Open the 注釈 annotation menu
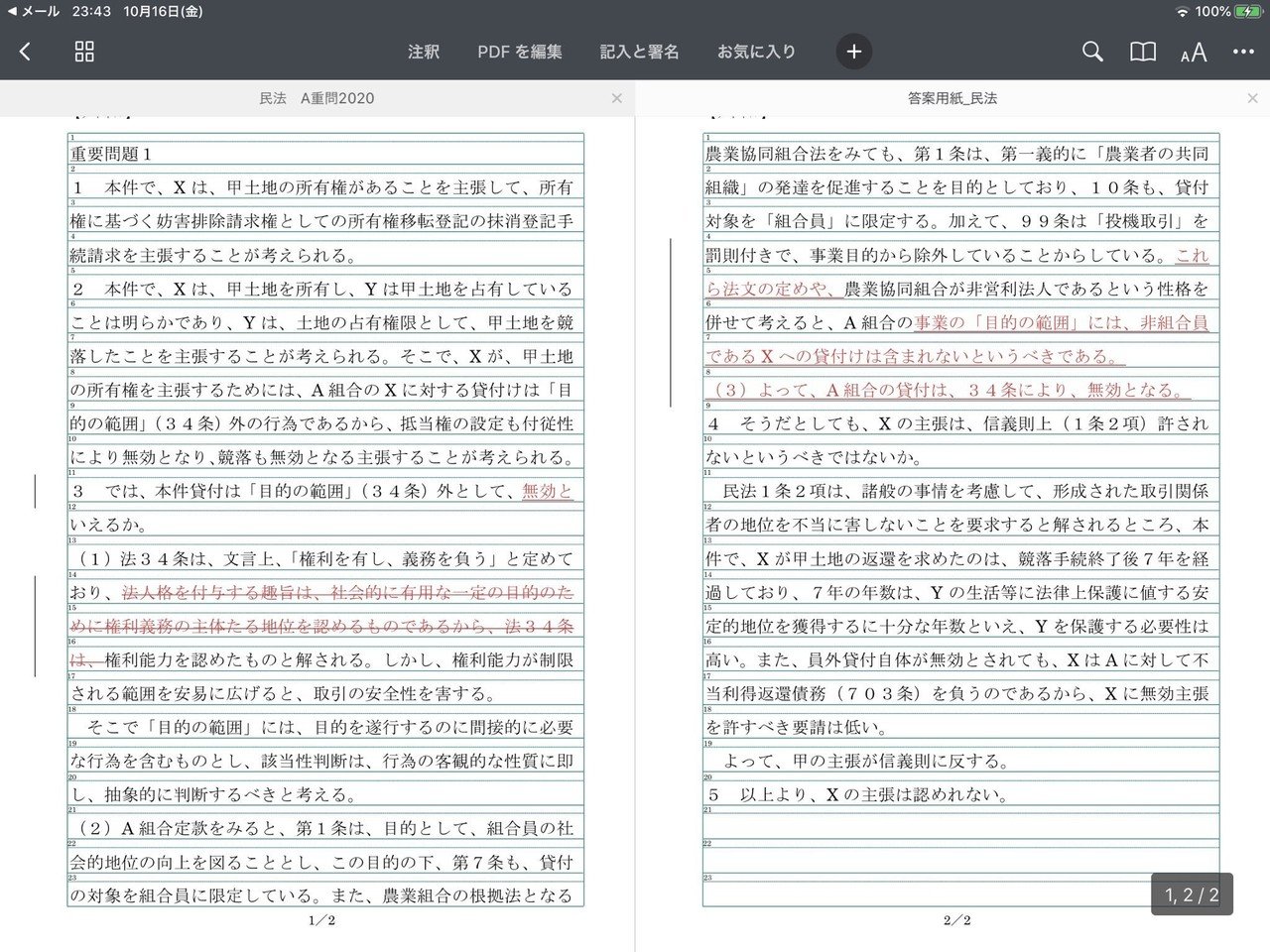Screen dimensions: 1270x952 (424, 52)
